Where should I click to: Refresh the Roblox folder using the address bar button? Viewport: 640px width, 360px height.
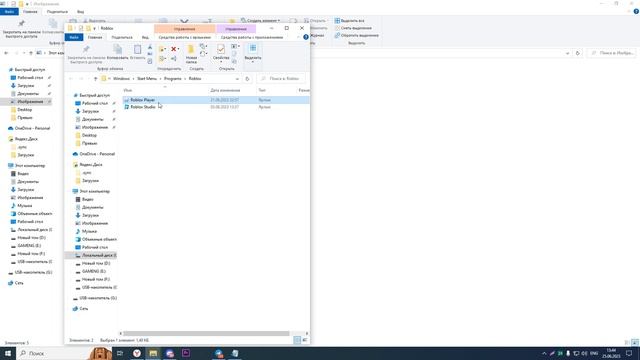click(x=247, y=79)
